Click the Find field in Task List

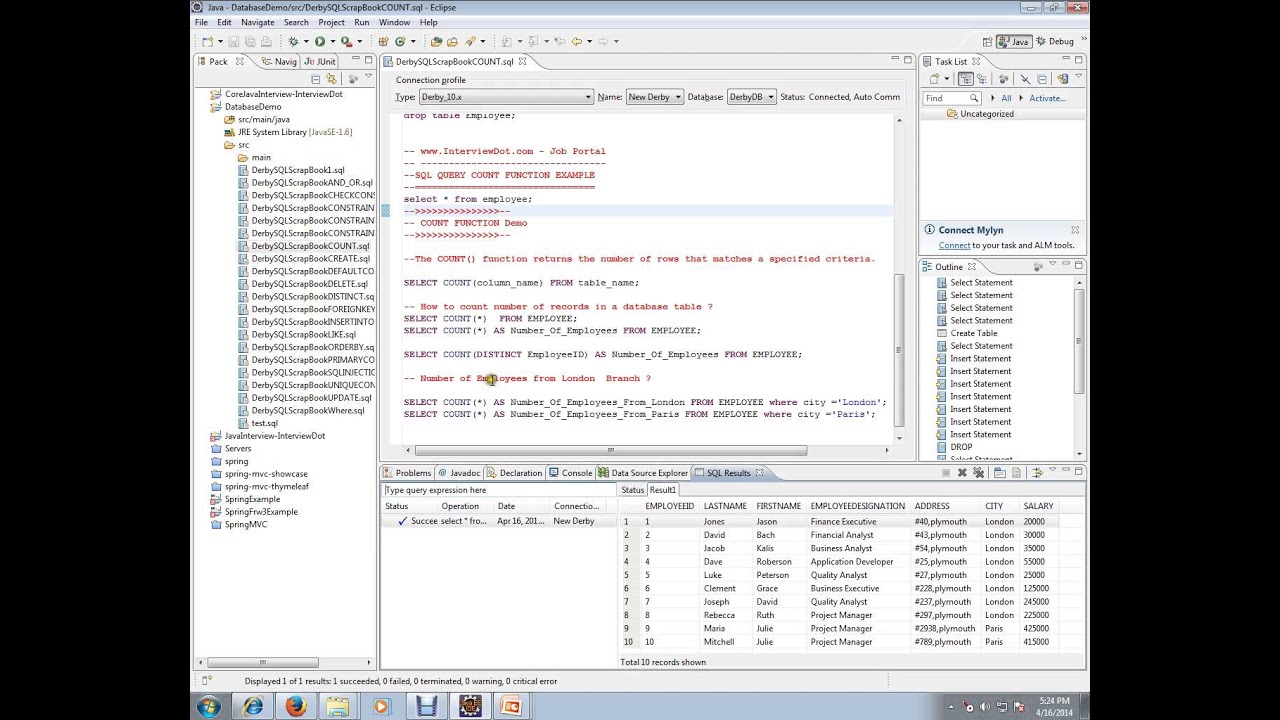pos(952,98)
